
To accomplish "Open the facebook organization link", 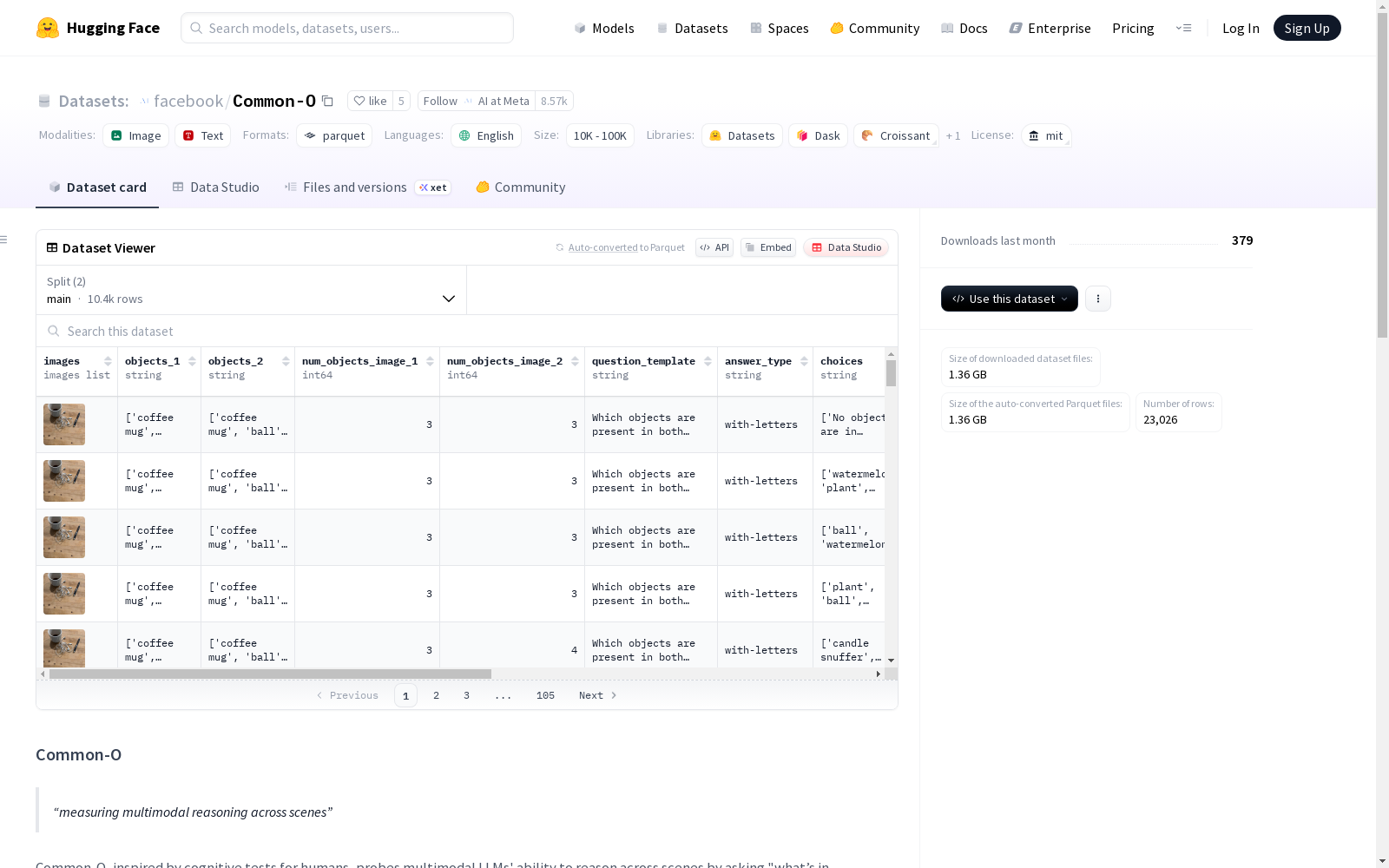I will [x=188, y=101].
